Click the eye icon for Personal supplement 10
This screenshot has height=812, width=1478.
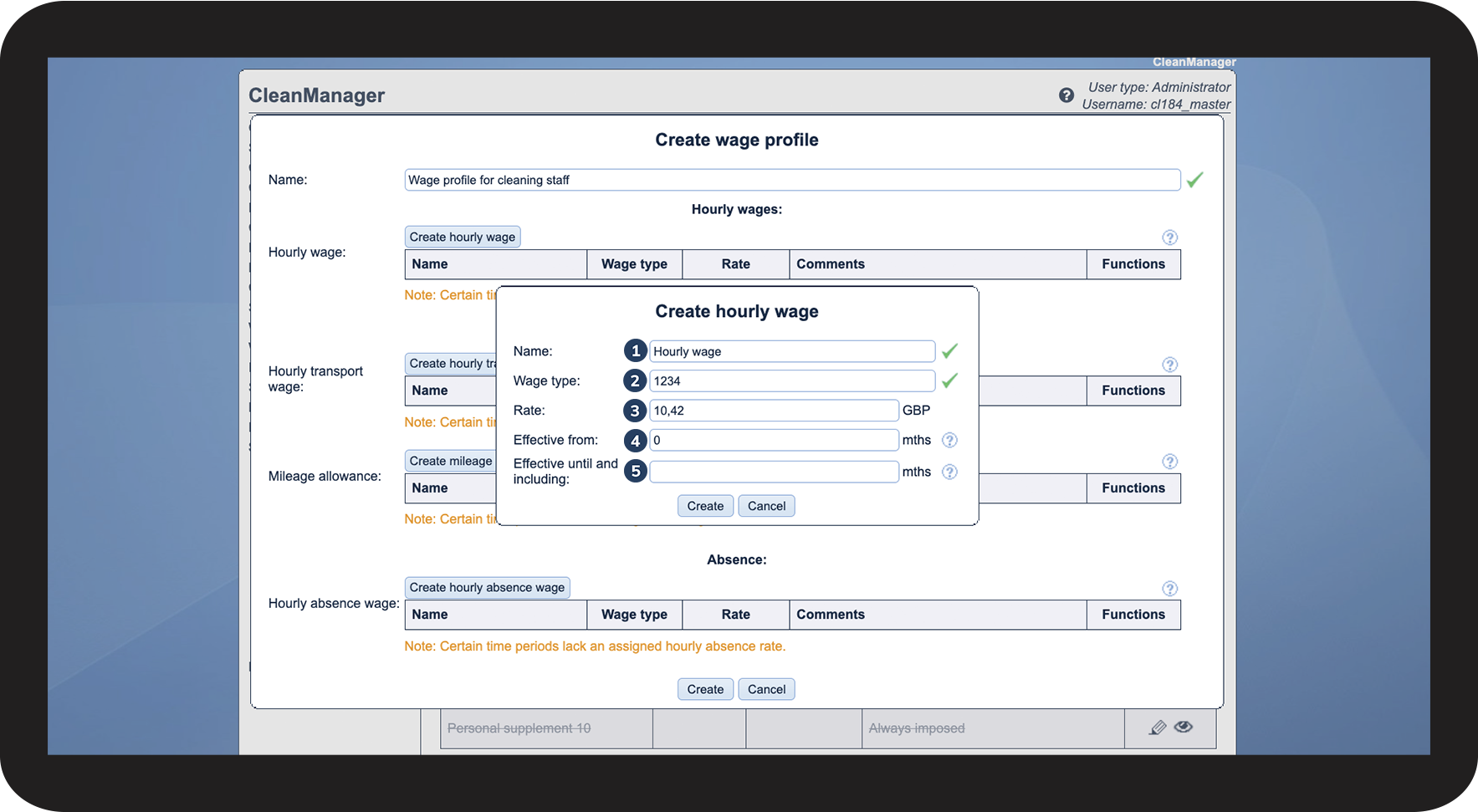point(1184,727)
